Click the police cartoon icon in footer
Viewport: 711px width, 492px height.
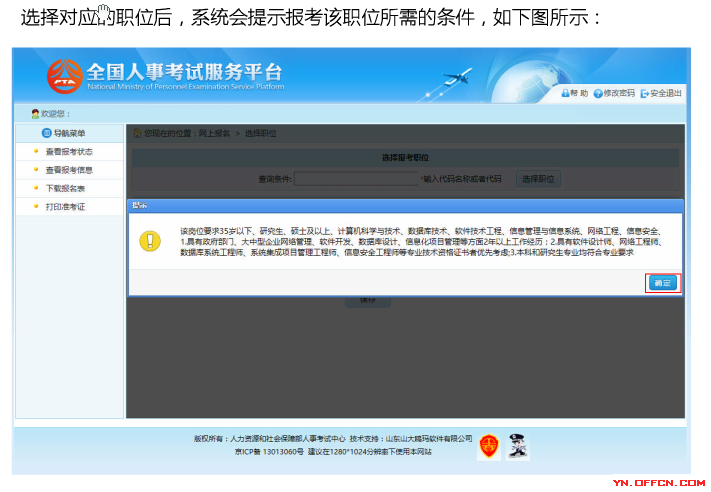[x=518, y=446]
